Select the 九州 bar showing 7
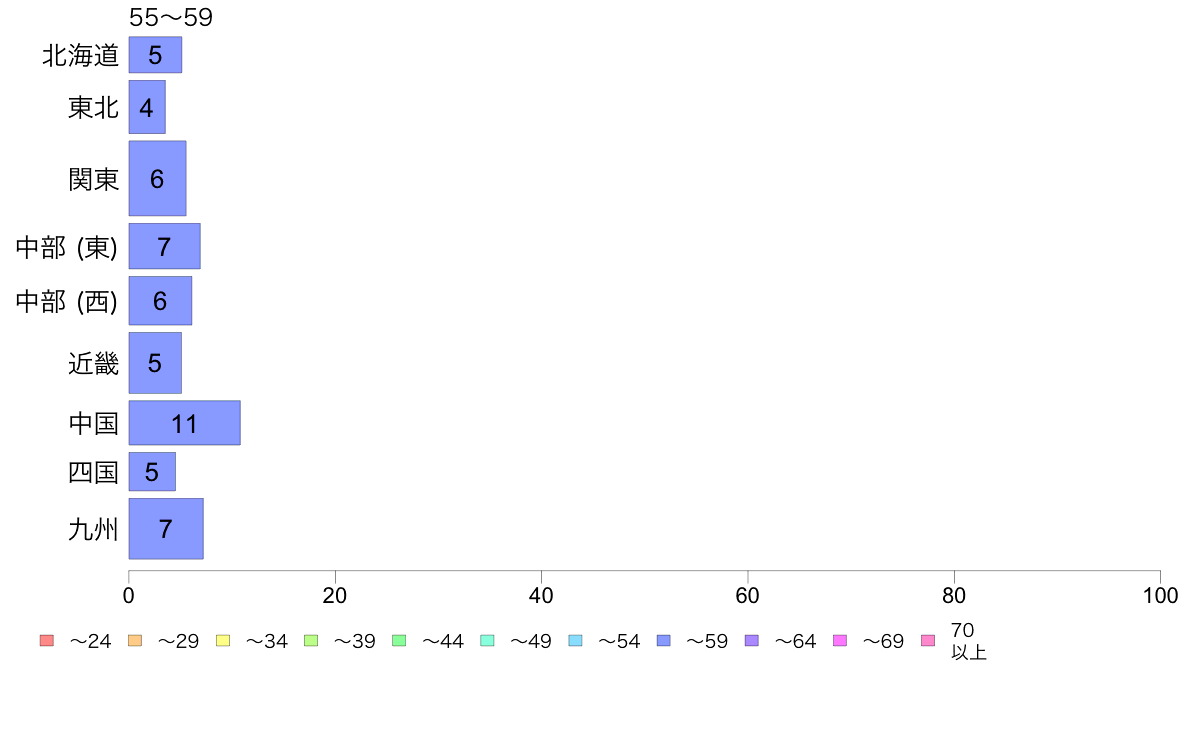This screenshot has height=736, width=1188. 166,529
